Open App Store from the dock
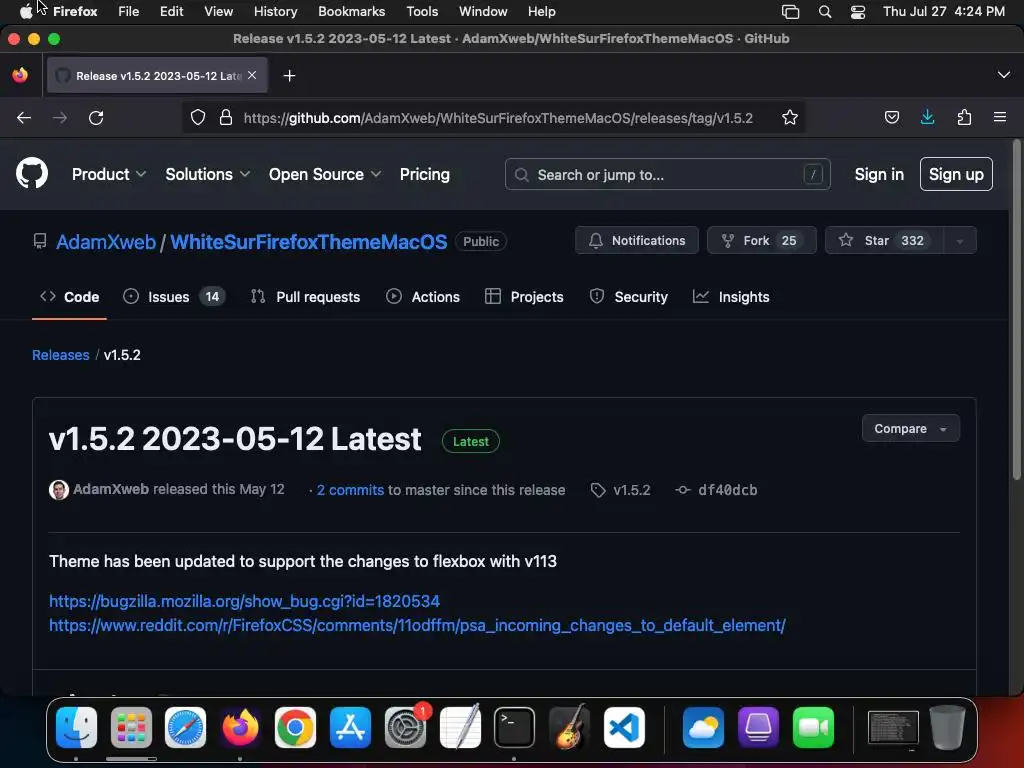The width and height of the screenshot is (1024, 768). [x=350, y=727]
